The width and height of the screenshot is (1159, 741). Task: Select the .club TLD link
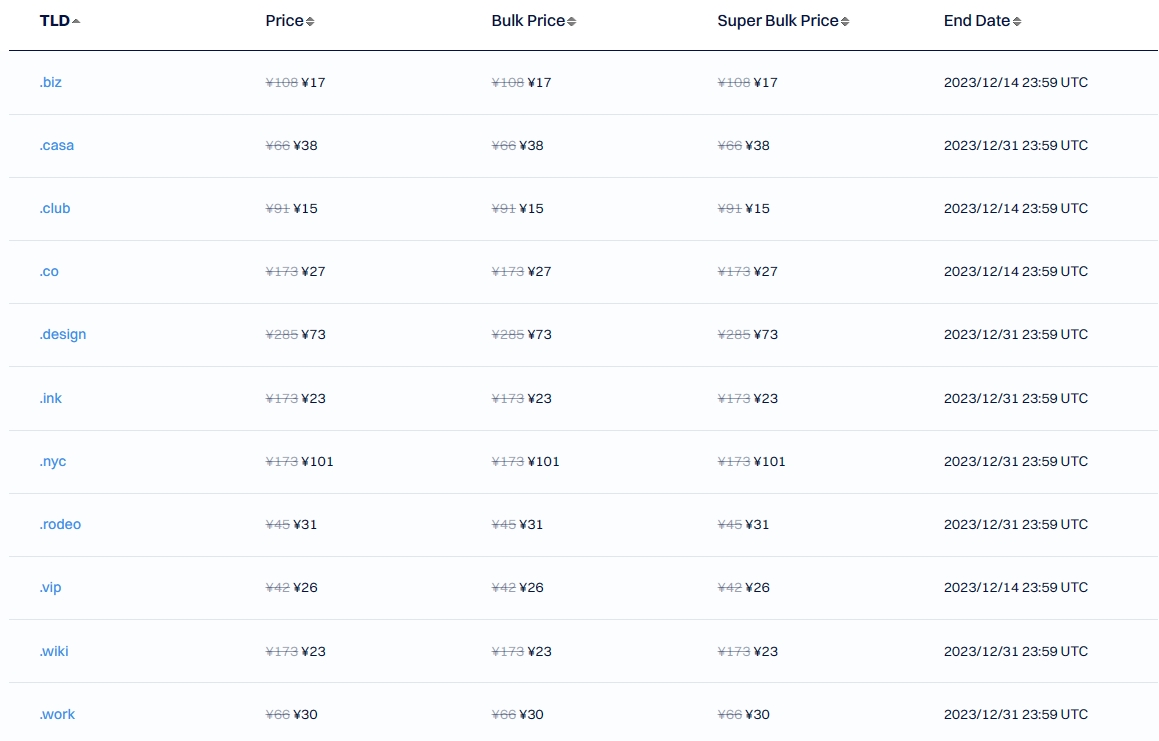55,208
